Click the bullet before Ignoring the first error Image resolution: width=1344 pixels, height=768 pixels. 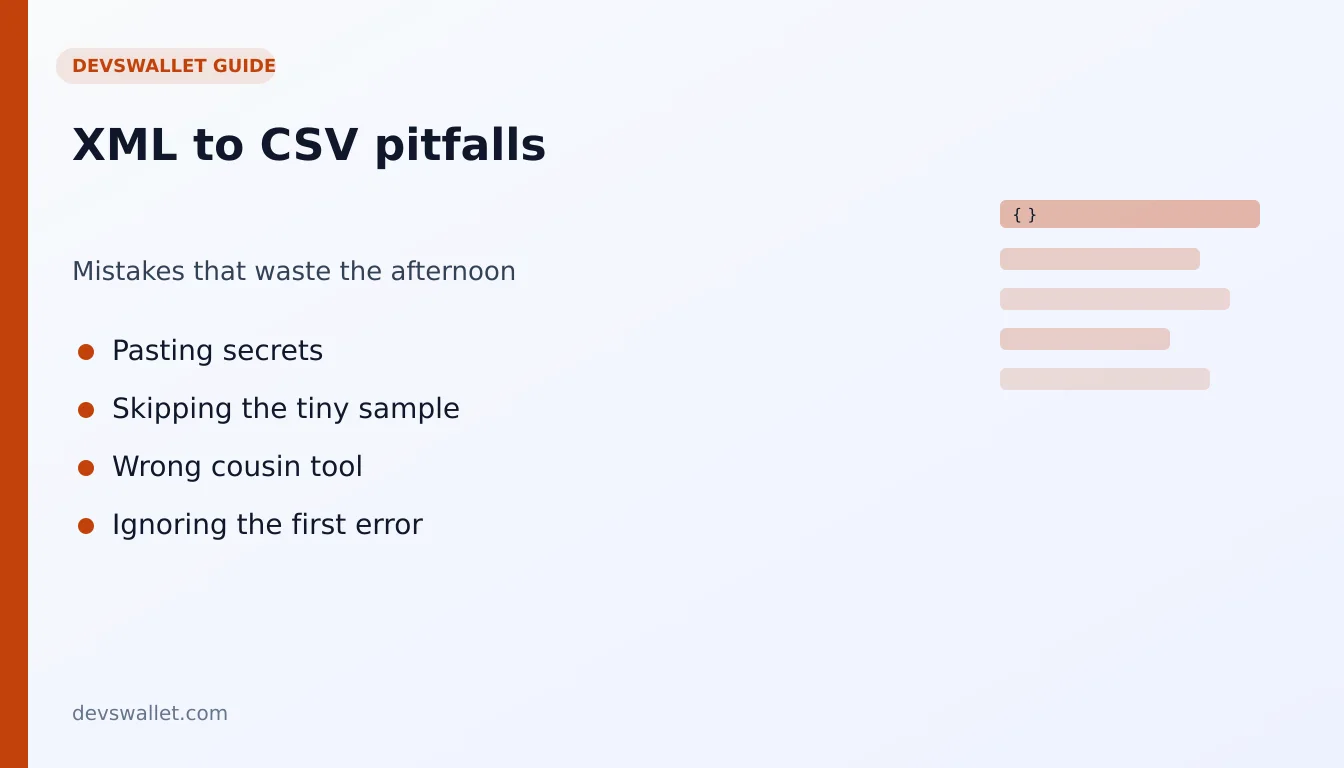(86, 526)
